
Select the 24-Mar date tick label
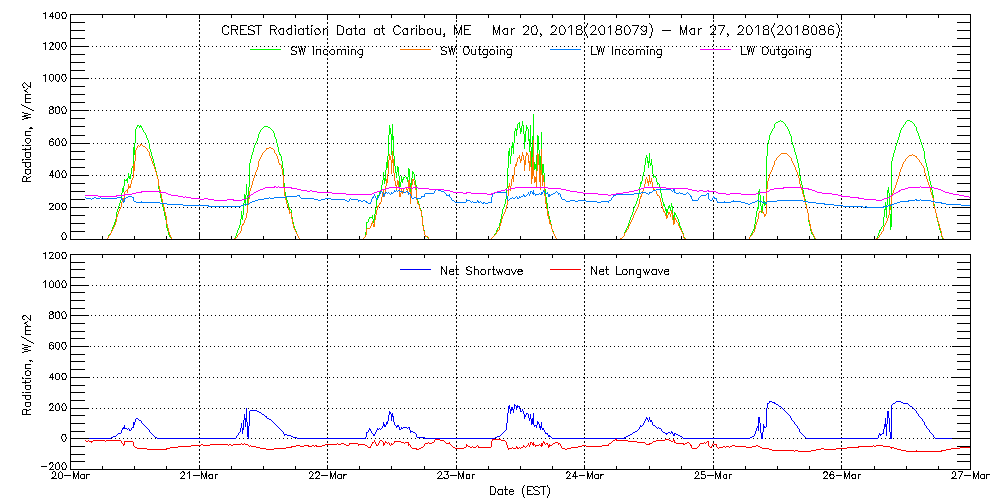pos(585,476)
